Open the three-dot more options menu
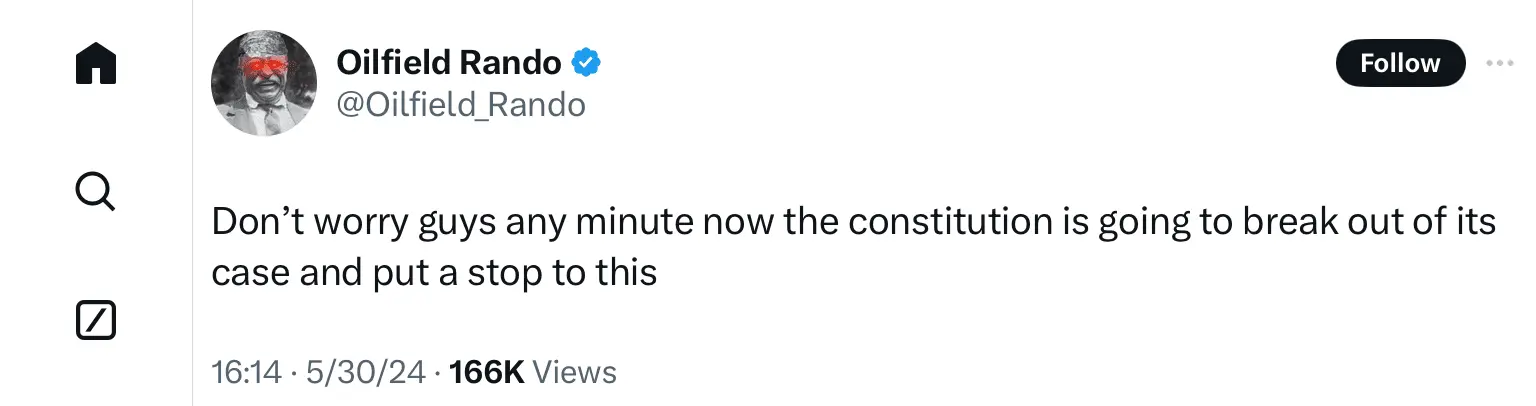This screenshot has height=406, width=1536. pos(1500,63)
